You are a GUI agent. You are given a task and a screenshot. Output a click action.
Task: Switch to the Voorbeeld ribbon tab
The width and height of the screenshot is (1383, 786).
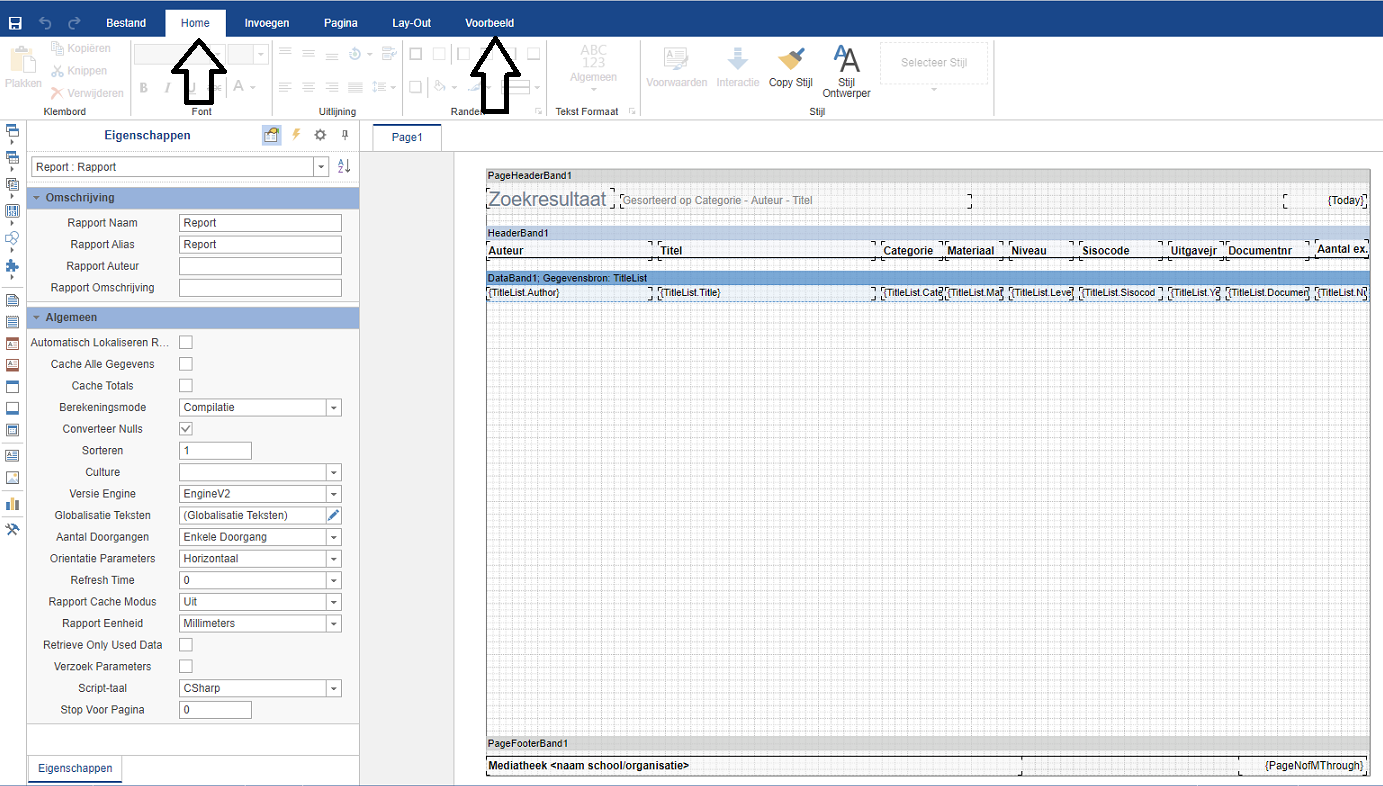pyautogui.click(x=490, y=23)
